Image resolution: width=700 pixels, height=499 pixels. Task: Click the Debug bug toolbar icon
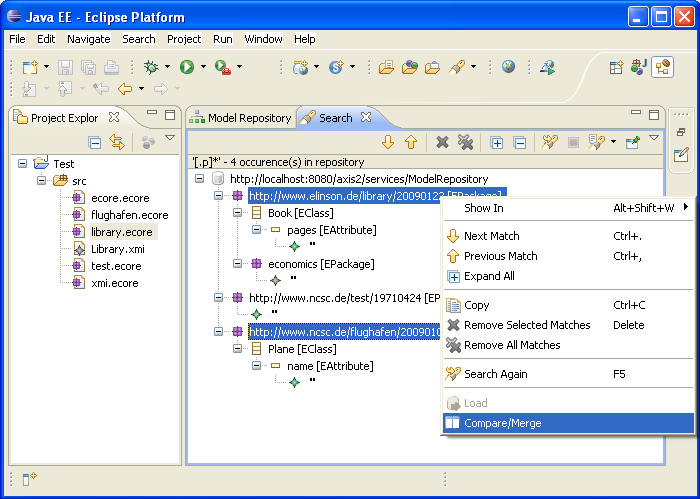coord(151,67)
